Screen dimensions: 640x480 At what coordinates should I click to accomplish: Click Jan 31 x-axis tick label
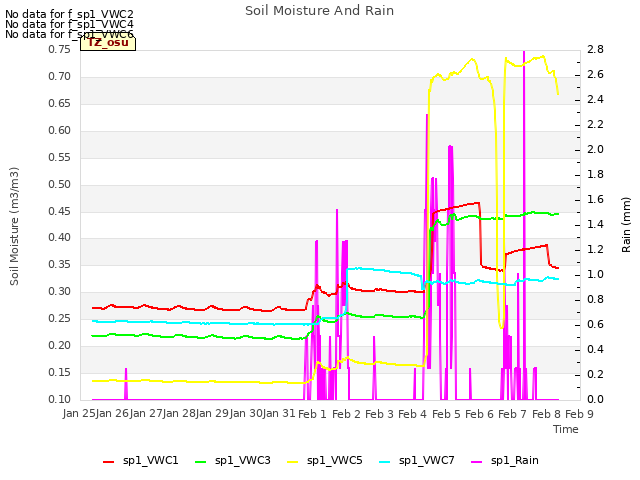(279, 414)
